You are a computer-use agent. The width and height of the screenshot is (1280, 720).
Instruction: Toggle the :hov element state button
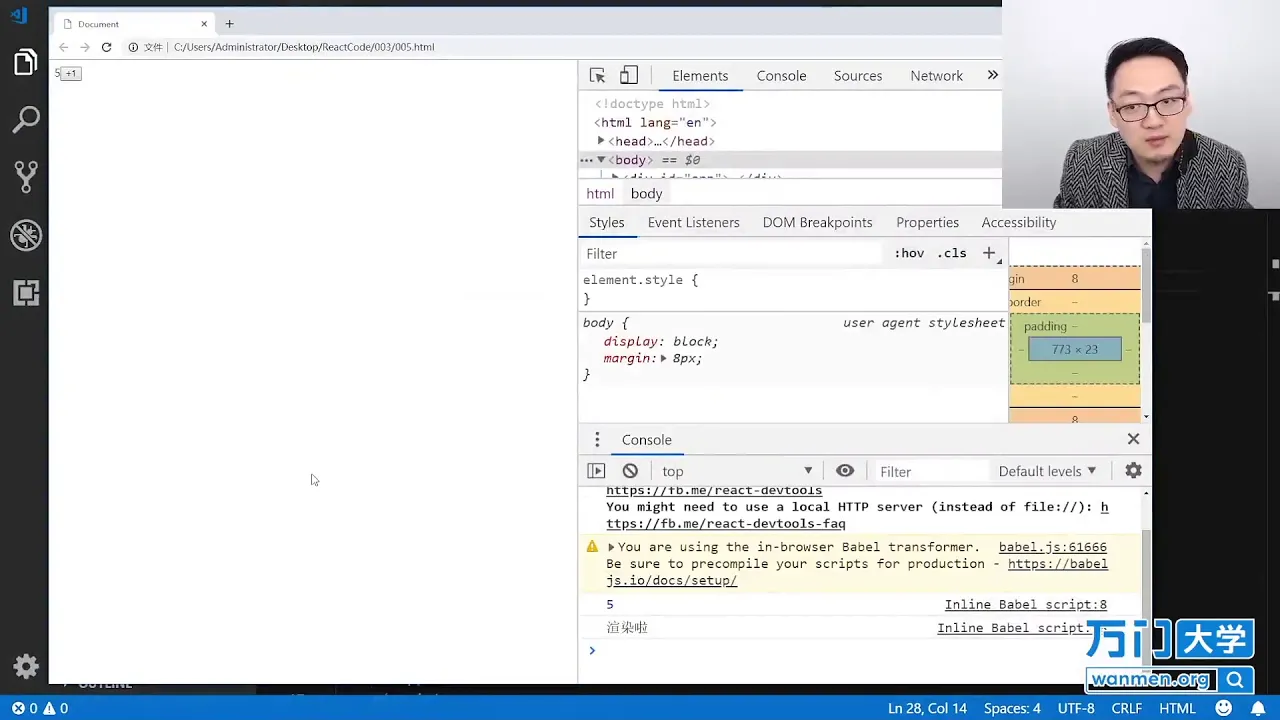tap(909, 253)
